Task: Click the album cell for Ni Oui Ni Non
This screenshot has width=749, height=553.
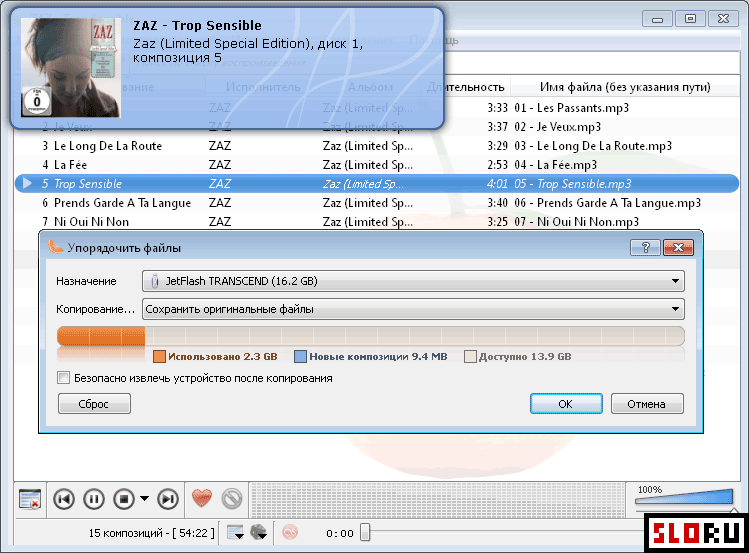Action: coord(368,222)
